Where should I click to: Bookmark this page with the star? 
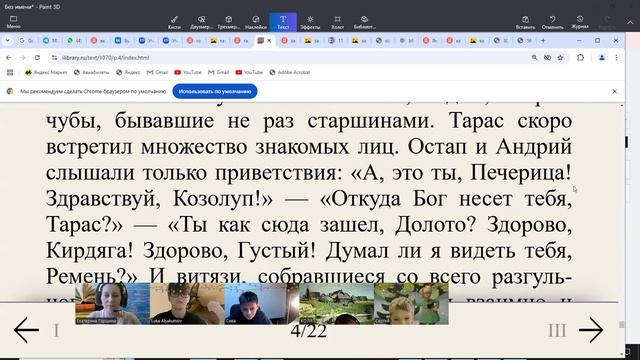coord(560,58)
